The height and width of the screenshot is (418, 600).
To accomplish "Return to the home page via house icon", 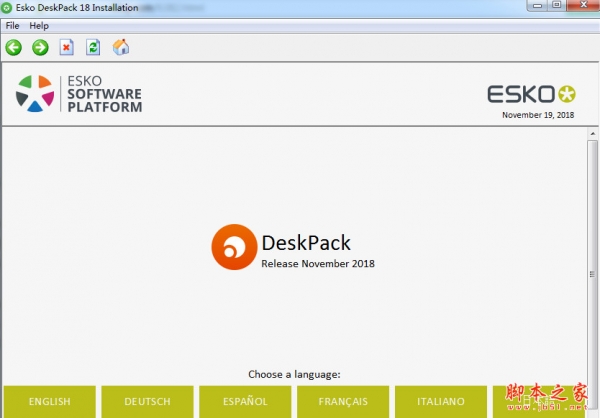I will (121, 47).
